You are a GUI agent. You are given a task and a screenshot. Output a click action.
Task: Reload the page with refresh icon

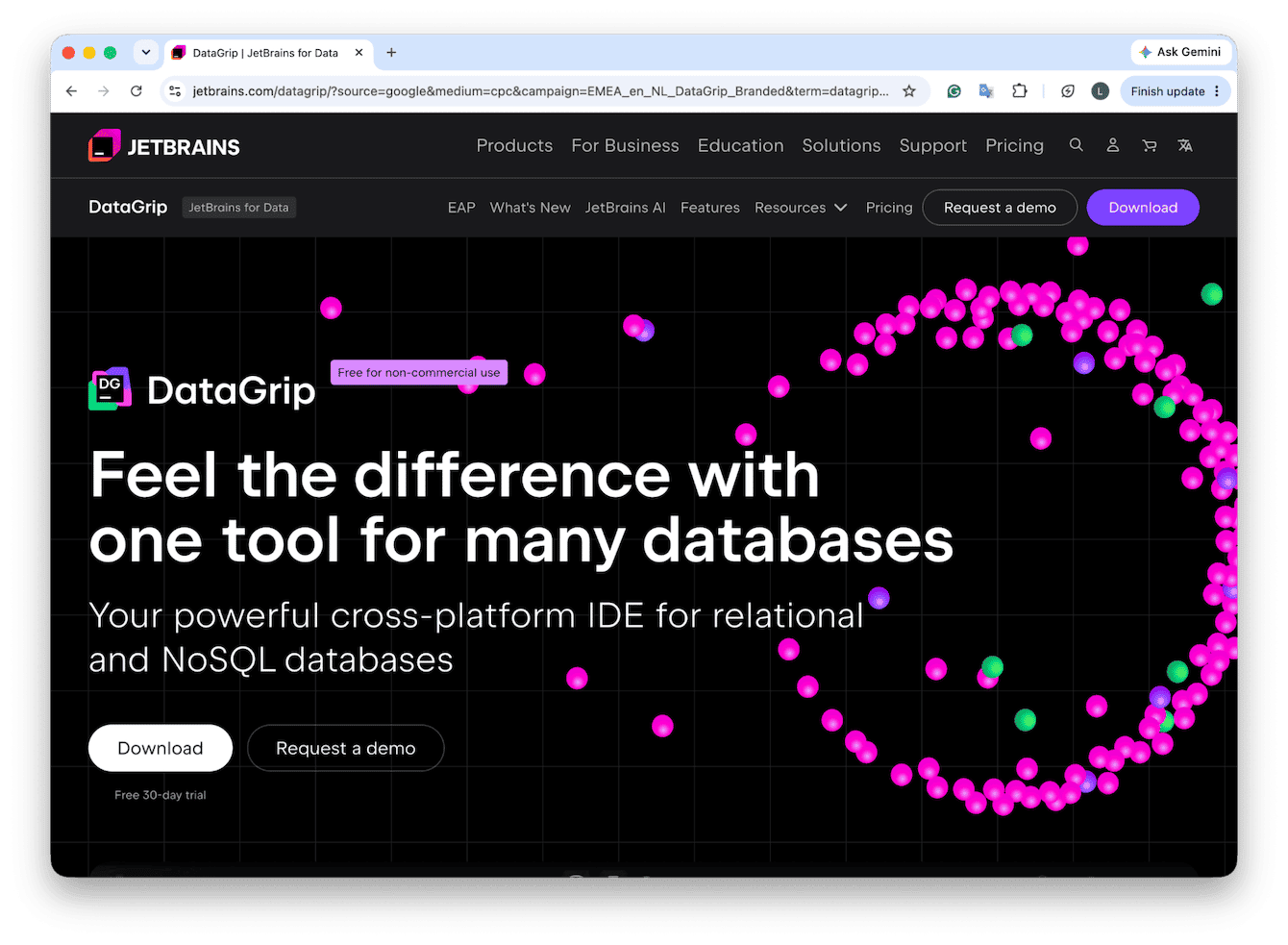(136, 91)
